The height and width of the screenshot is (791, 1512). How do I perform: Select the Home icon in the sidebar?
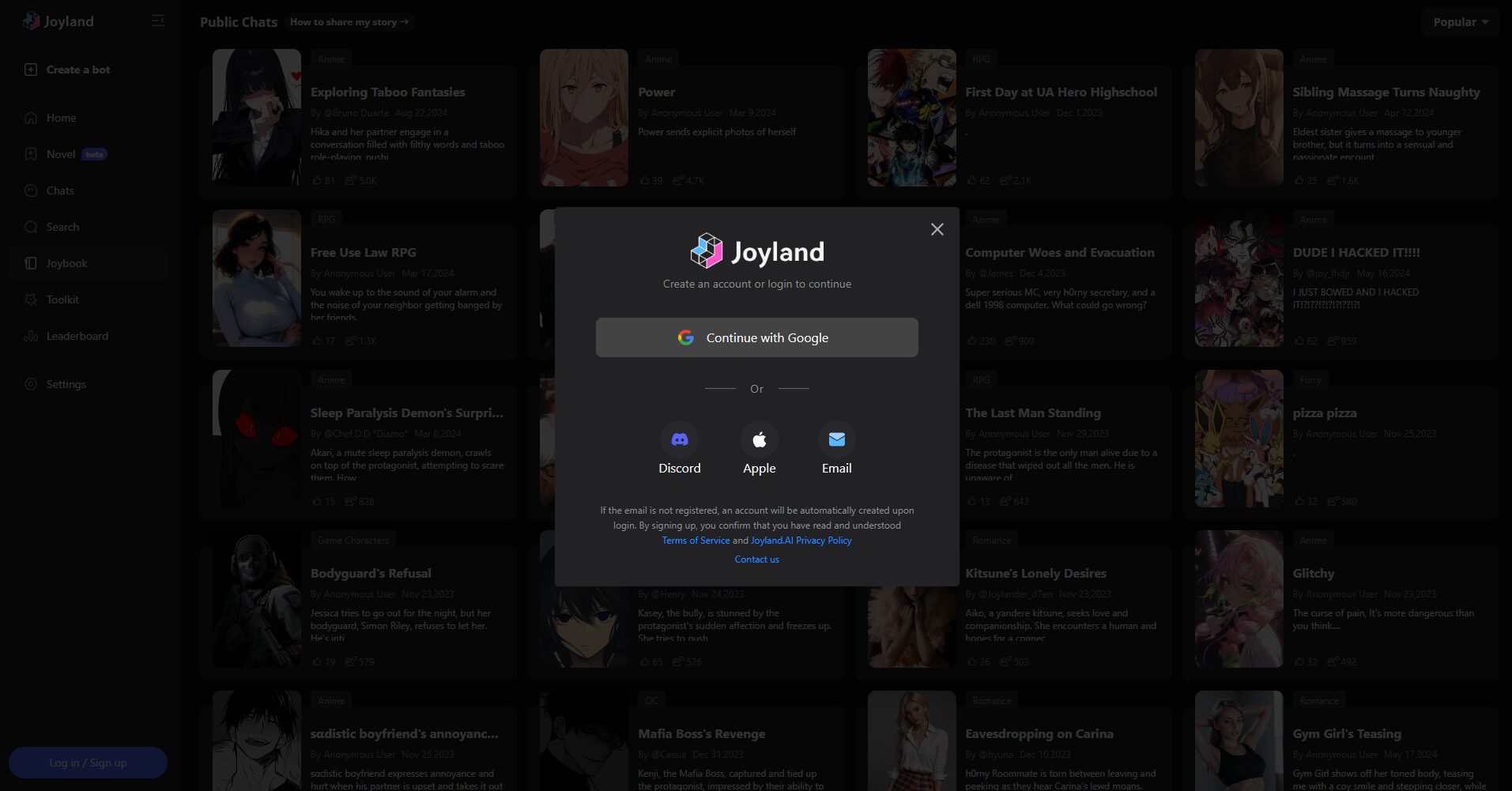(30, 117)
